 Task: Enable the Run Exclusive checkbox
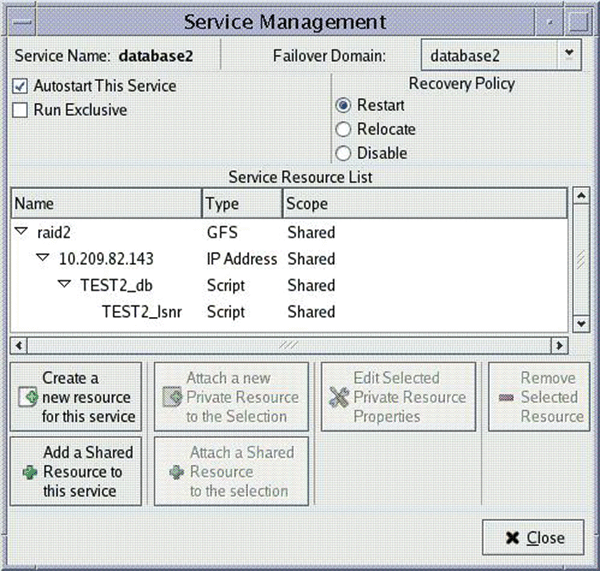pos(20,110)
